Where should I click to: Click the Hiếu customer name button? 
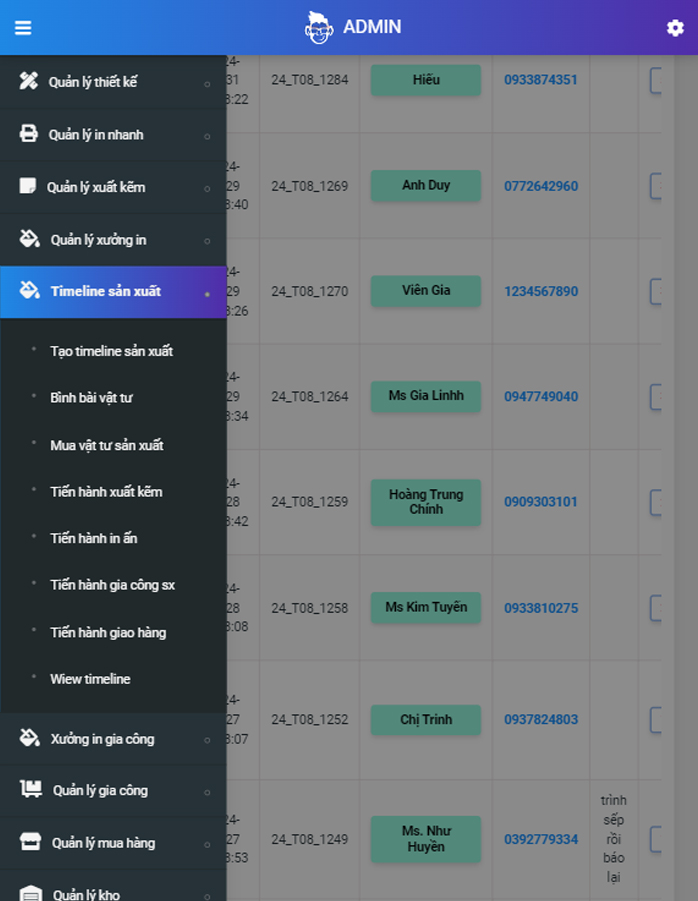pos(426,80)
